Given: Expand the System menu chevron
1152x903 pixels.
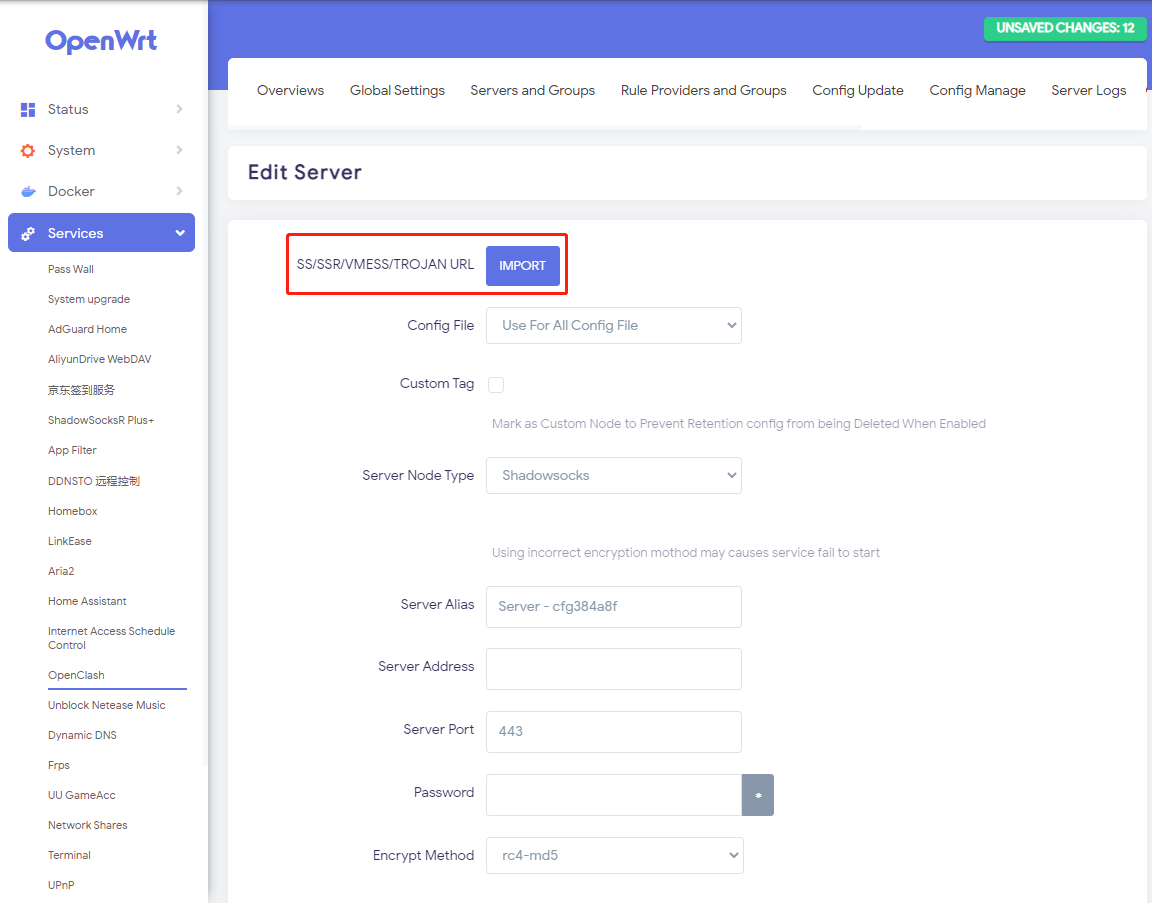Looking at the screenshot, I should point(179,150).
